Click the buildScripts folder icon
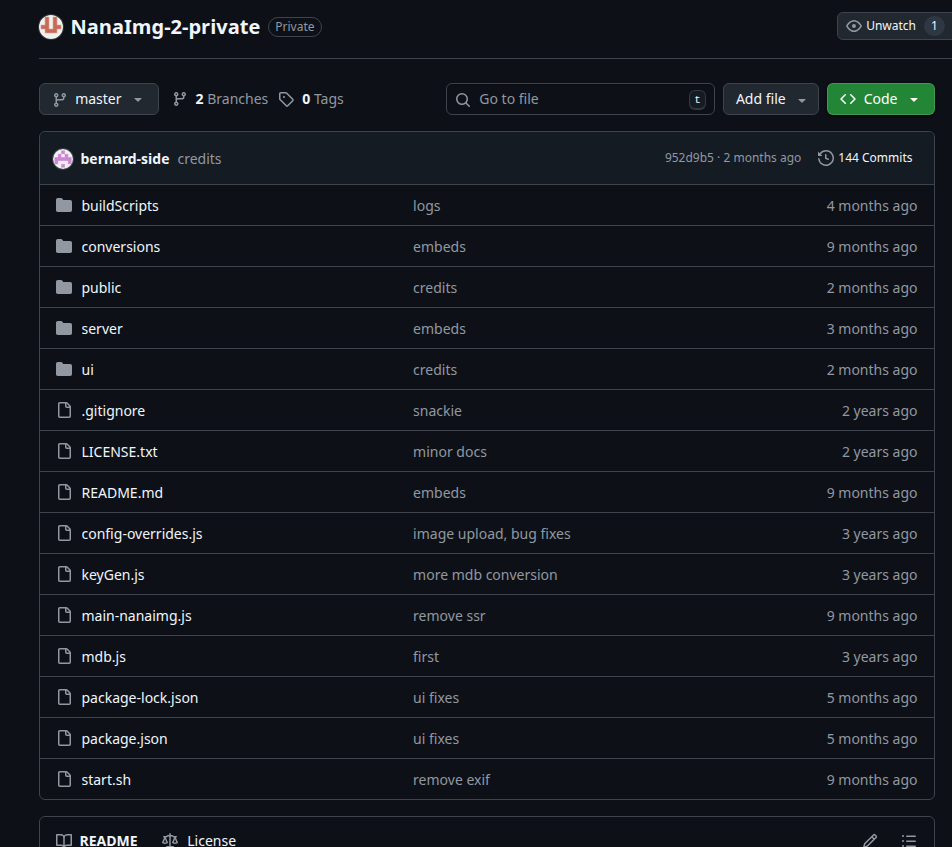 (x=64, y=205)
